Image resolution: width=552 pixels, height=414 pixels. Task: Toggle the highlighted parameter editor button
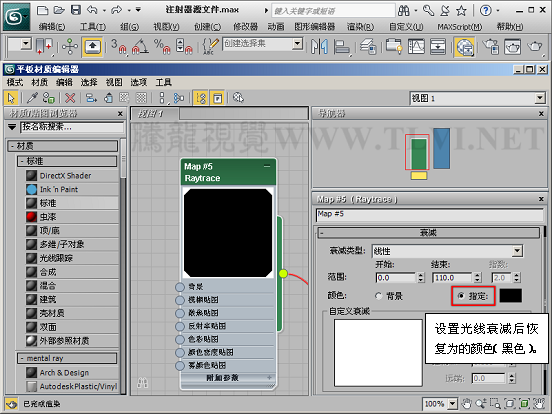coord(217,98)
